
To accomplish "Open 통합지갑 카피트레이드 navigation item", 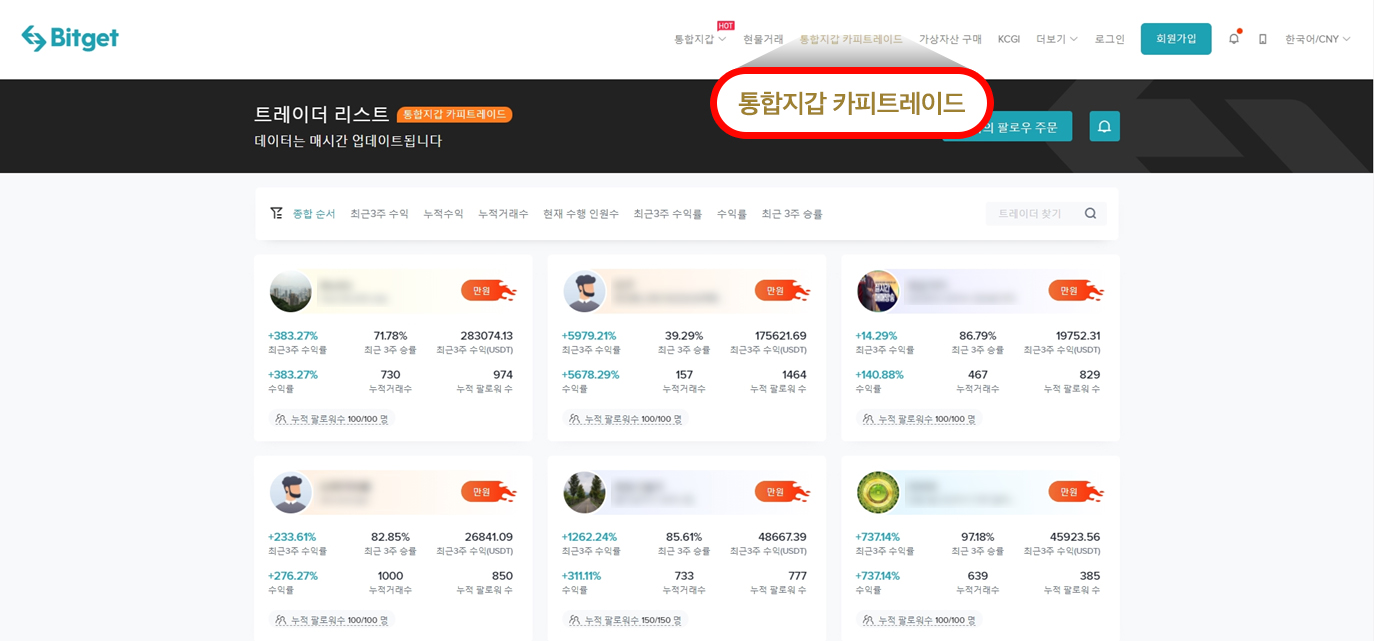I will tap(851, 39).
